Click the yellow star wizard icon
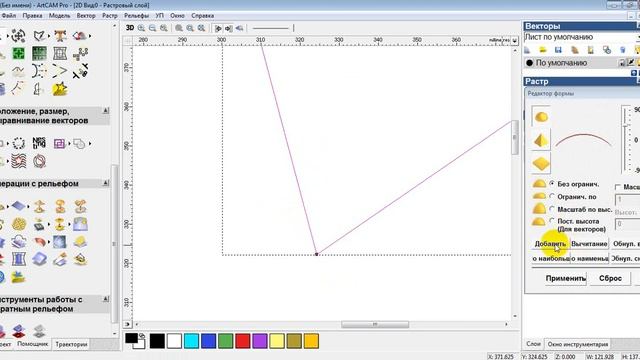This screenshot has width=640, height=360. (x=60, y=89)
